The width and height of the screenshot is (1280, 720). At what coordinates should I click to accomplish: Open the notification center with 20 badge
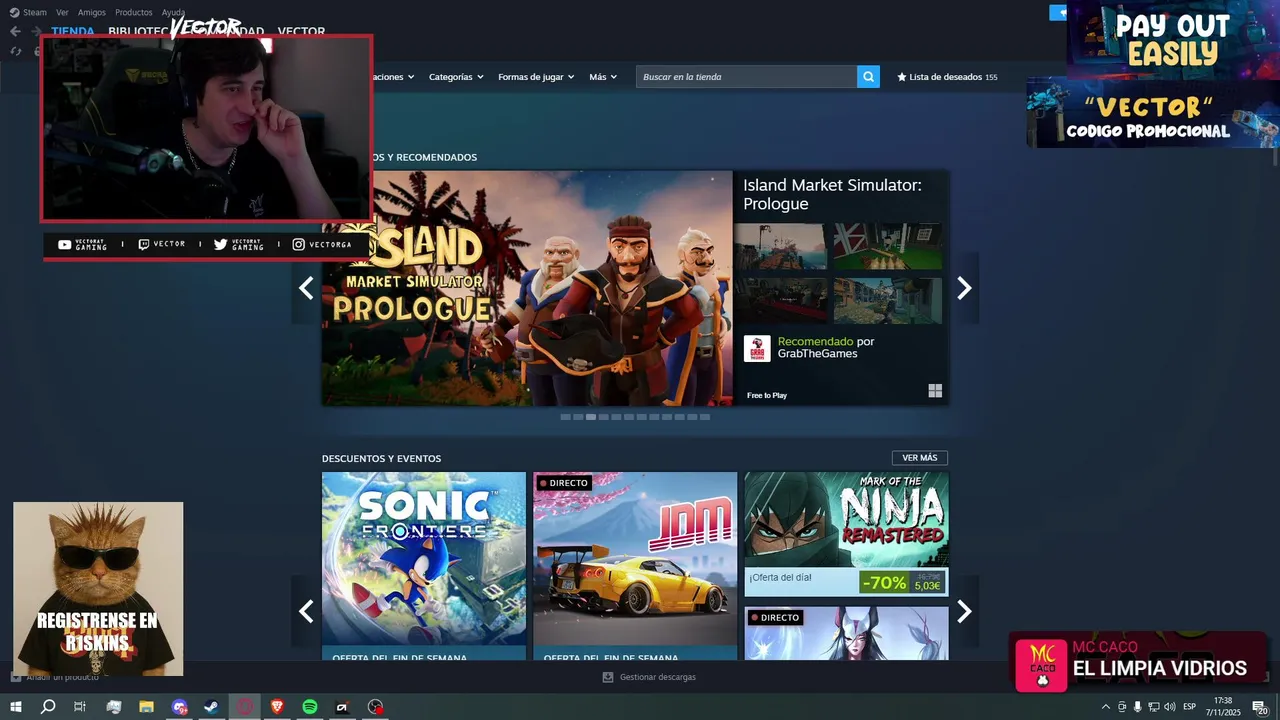(x=1260, y=707)
